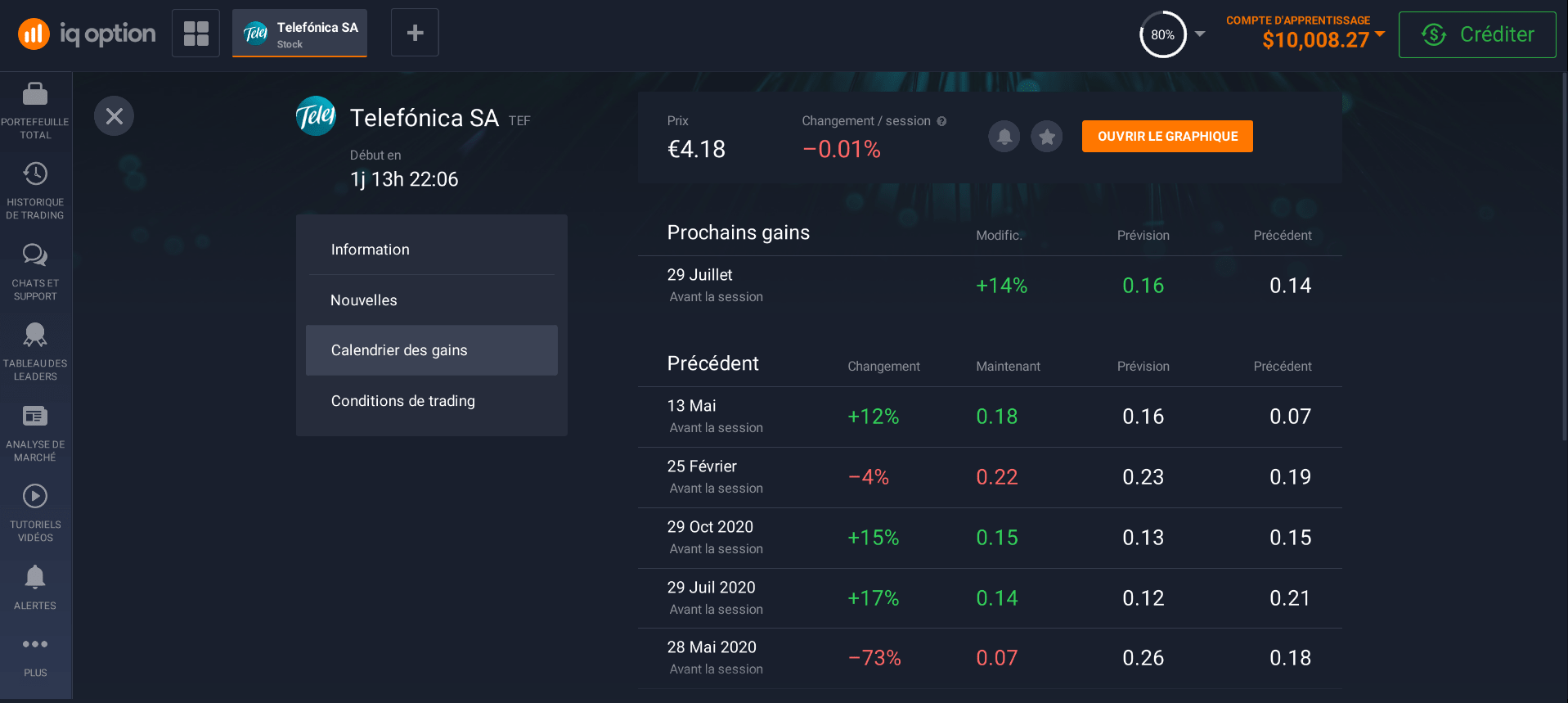Click Ouvrir le graphique button
Screen dimensions: 1568x703
pyautogui.click(x=1167, y=137)
